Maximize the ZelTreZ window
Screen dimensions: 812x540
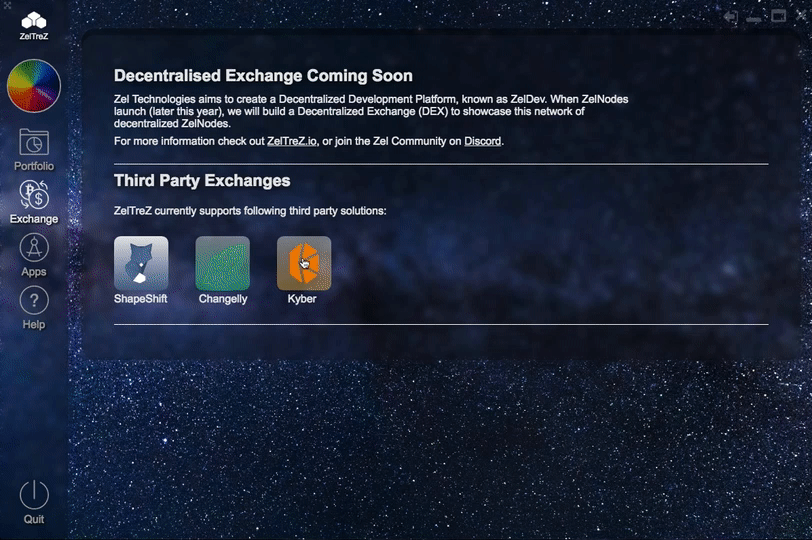tap(778, 16)
